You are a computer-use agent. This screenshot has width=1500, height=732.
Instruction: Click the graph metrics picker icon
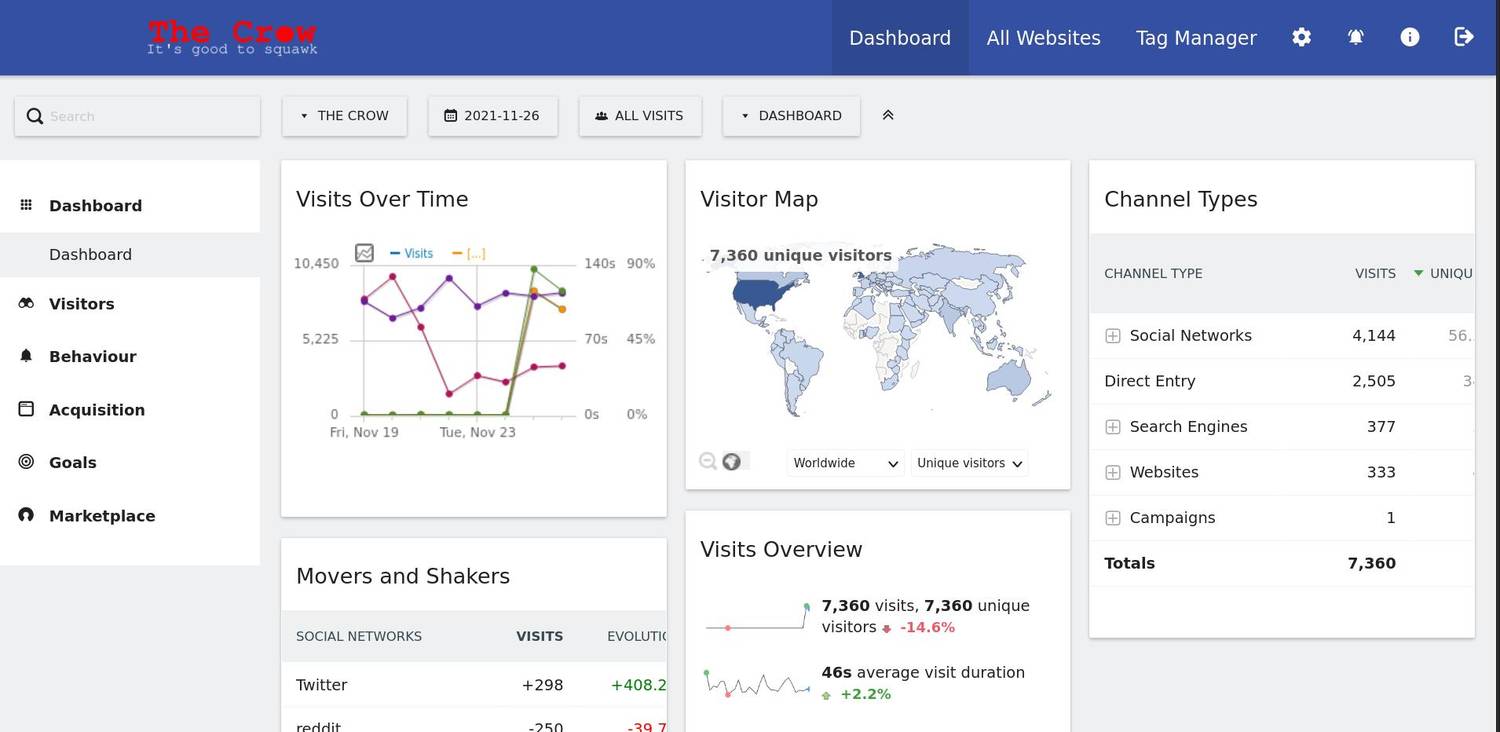[364, 253]
